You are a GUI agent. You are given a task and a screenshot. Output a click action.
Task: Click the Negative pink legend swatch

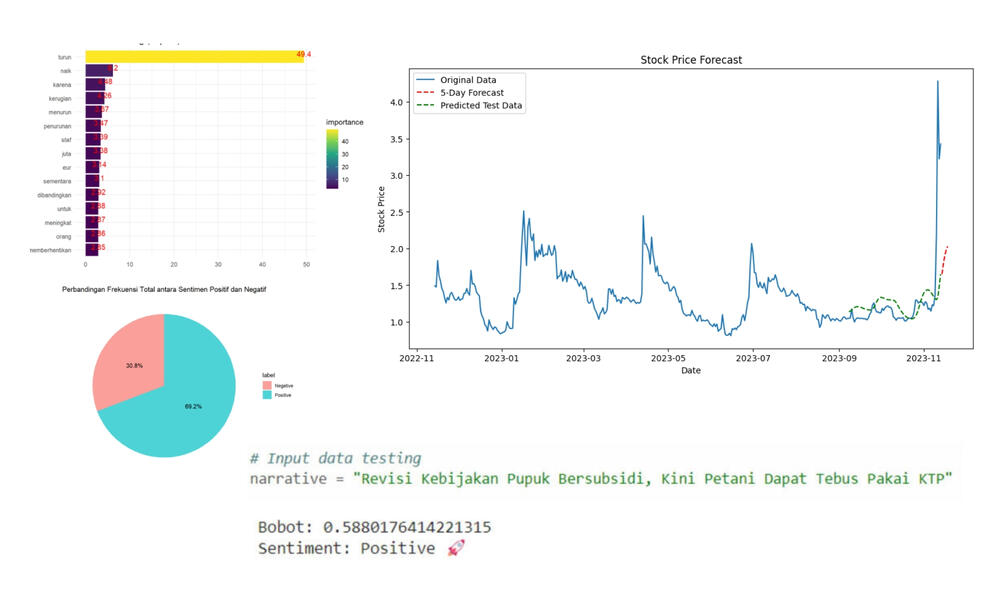click(266, 385)
